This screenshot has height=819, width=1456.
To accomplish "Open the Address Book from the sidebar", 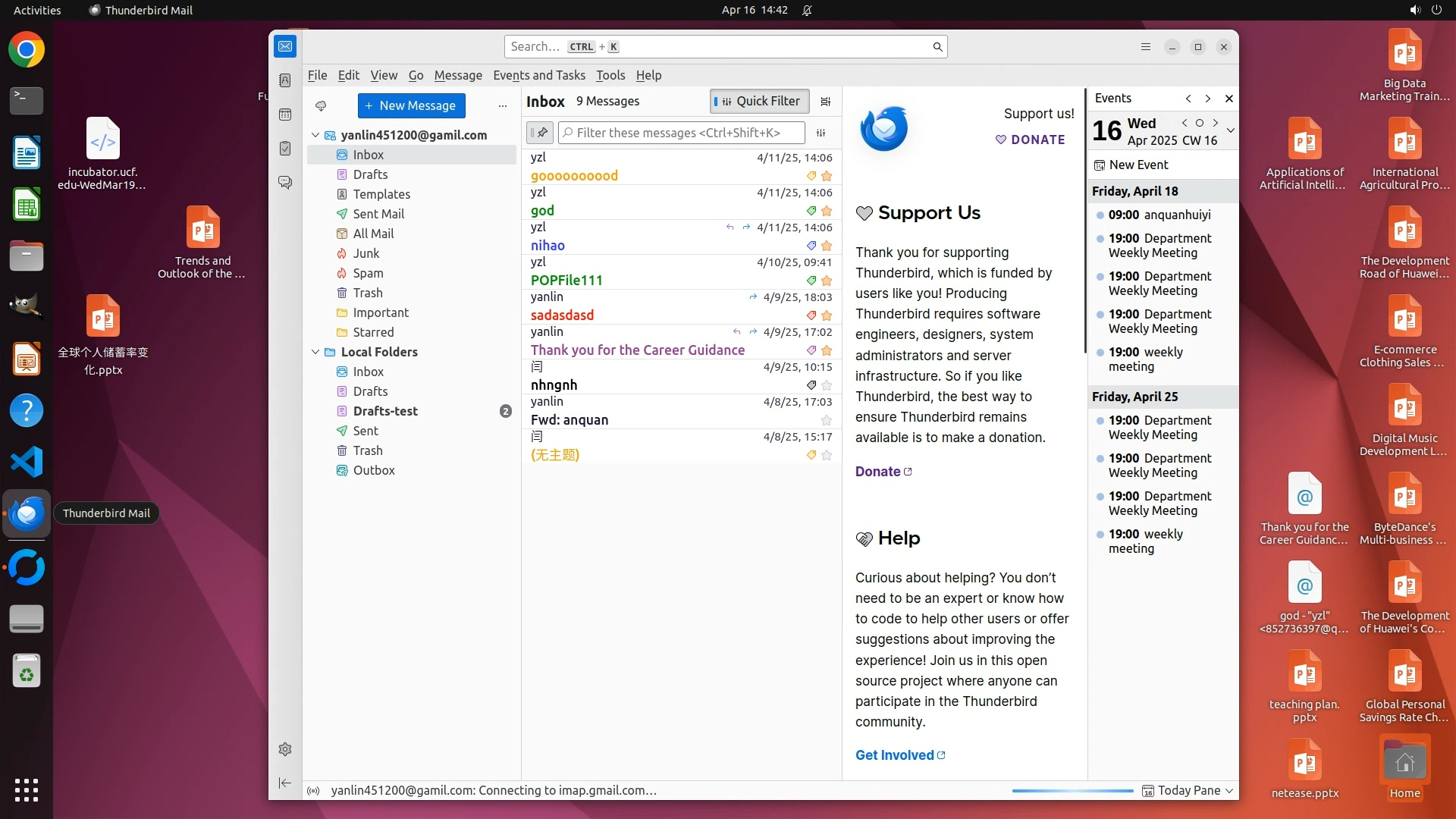I will pos(285,80).
